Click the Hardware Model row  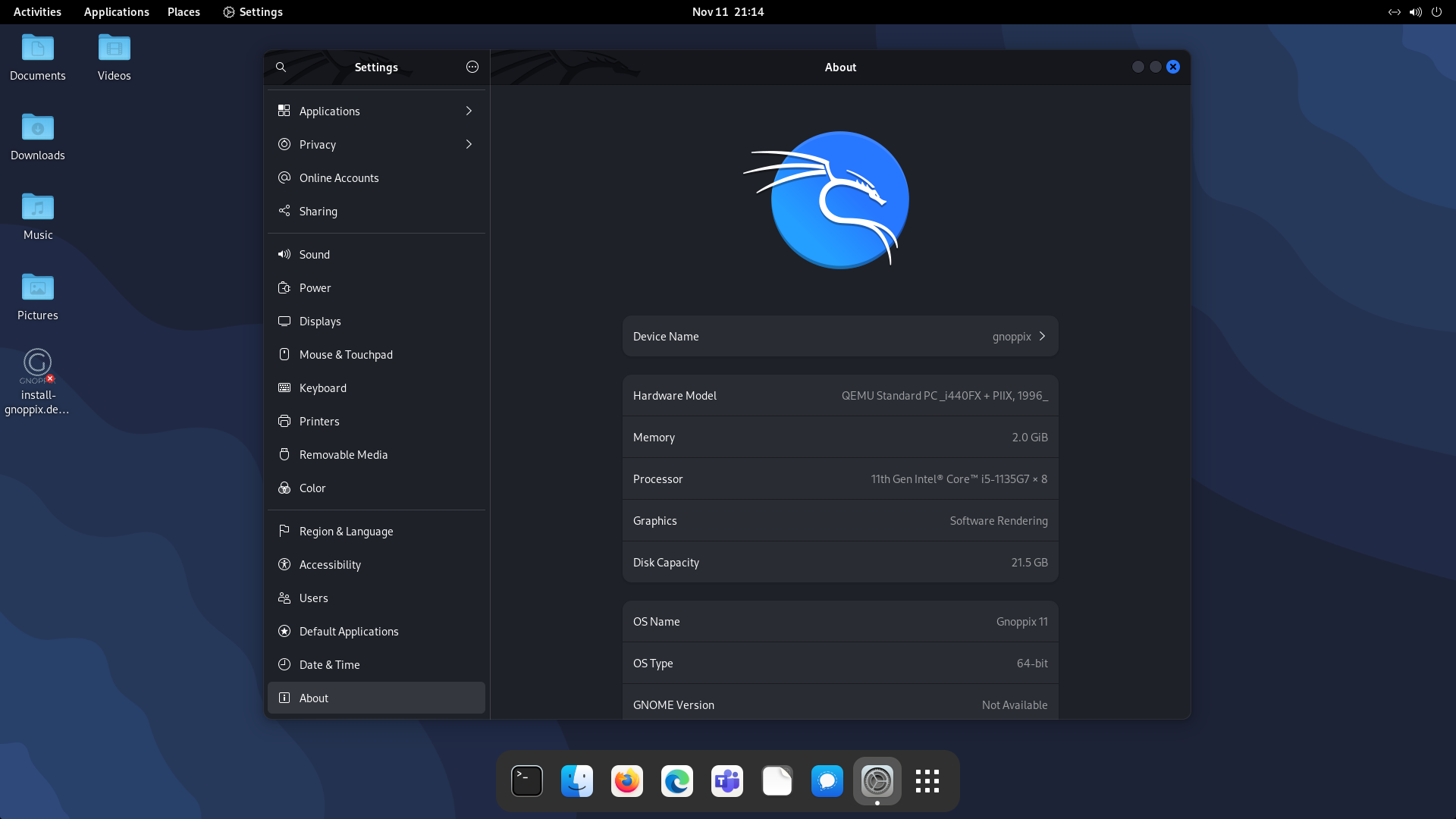[840, 395]
